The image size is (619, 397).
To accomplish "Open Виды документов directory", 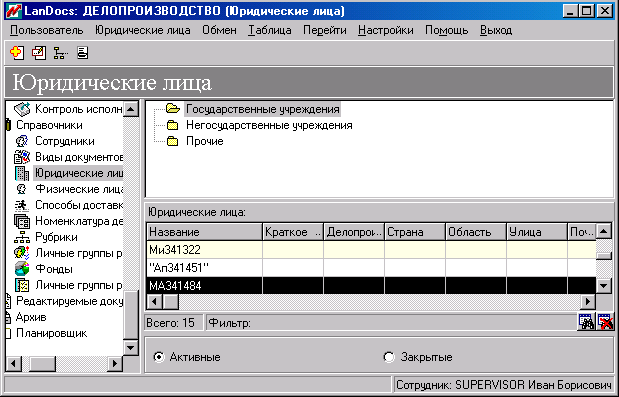I will (79, 157).
